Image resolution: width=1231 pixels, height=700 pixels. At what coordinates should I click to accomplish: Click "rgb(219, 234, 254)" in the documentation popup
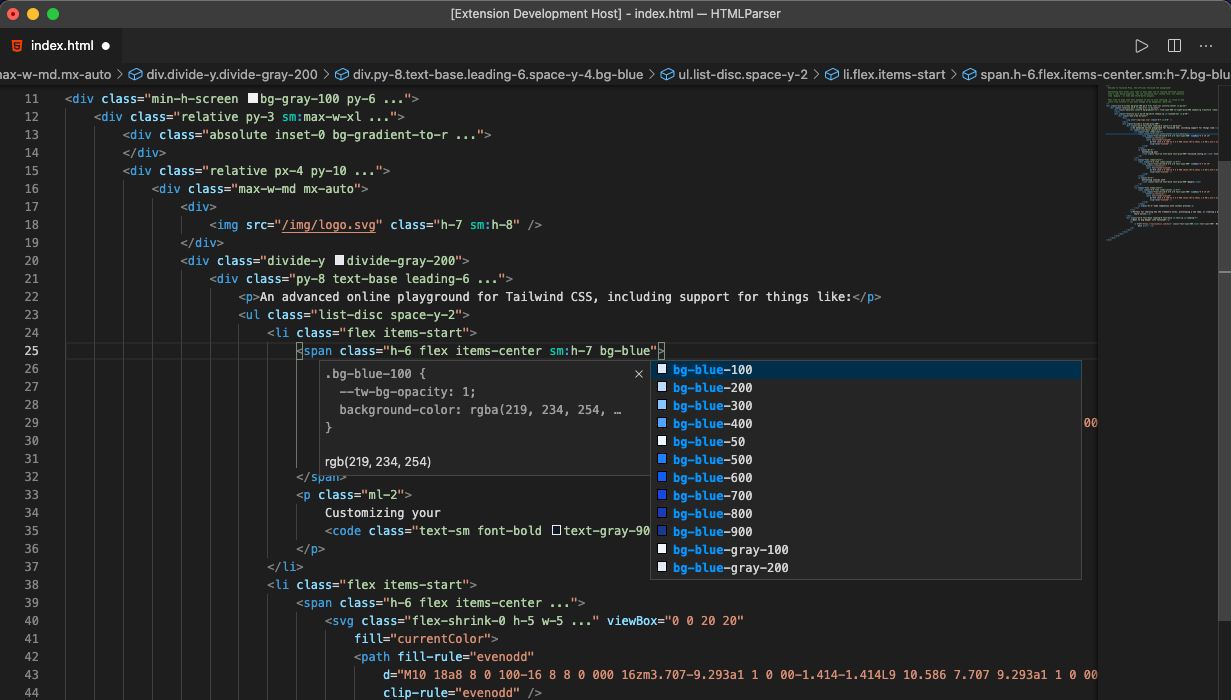[378, 462]
